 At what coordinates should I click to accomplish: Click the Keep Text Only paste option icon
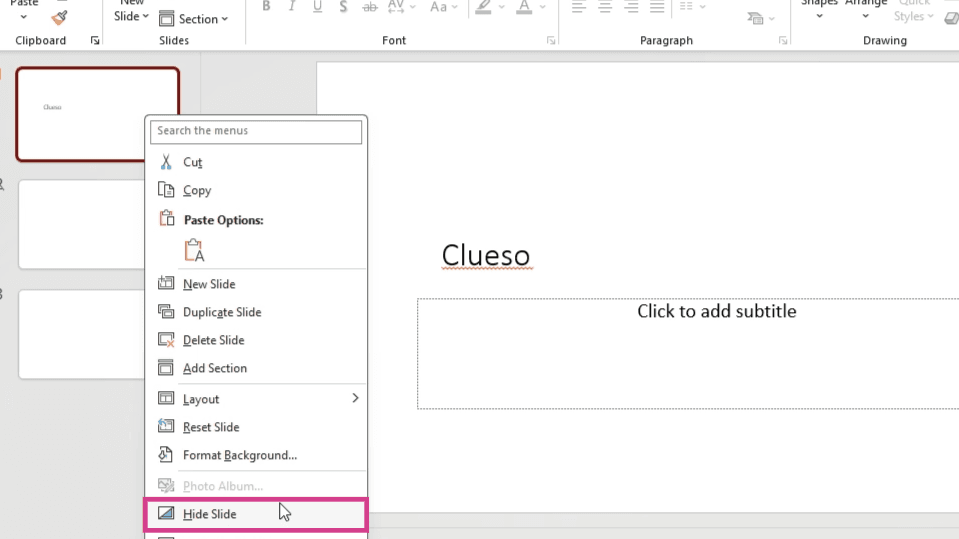click(194, 250)
